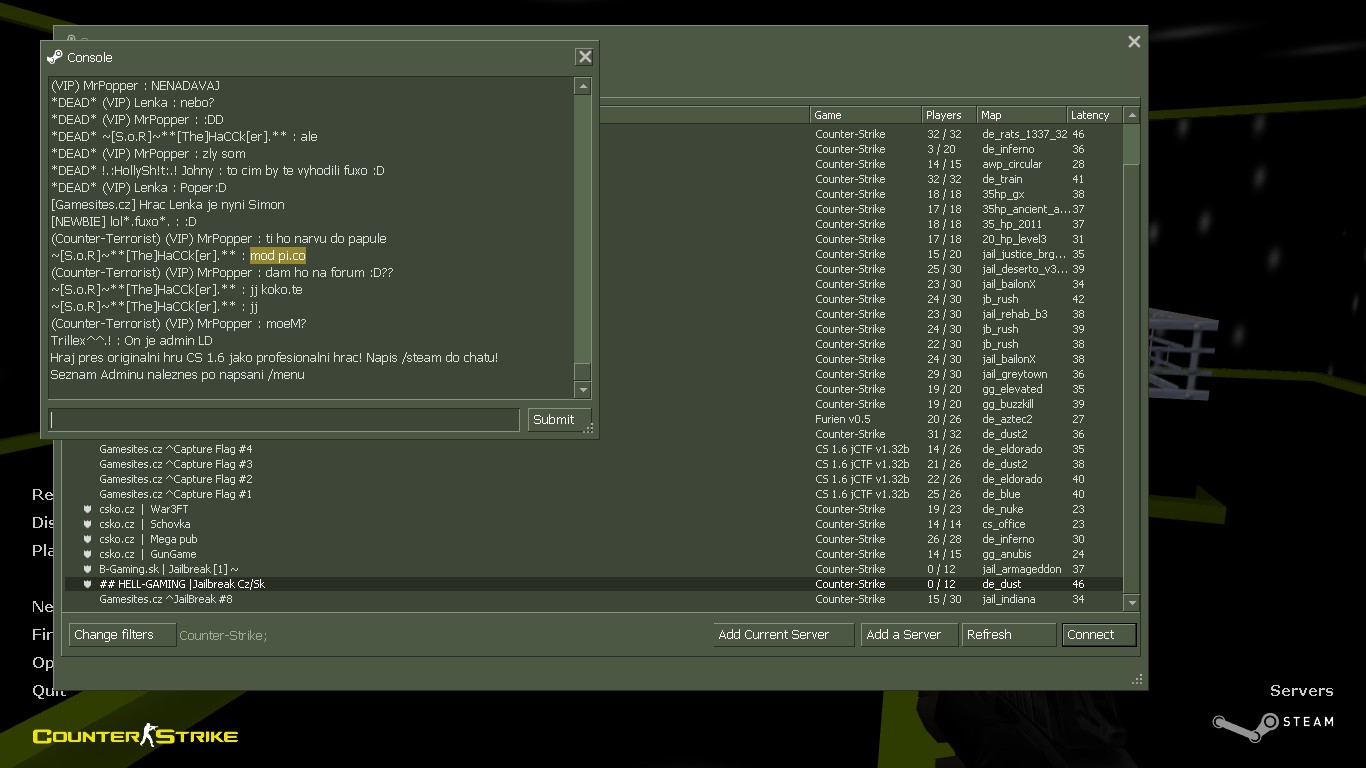1366x768 pixels.
Task: Click the jail_armageddon map cell
Action: tap(1021, 569)
